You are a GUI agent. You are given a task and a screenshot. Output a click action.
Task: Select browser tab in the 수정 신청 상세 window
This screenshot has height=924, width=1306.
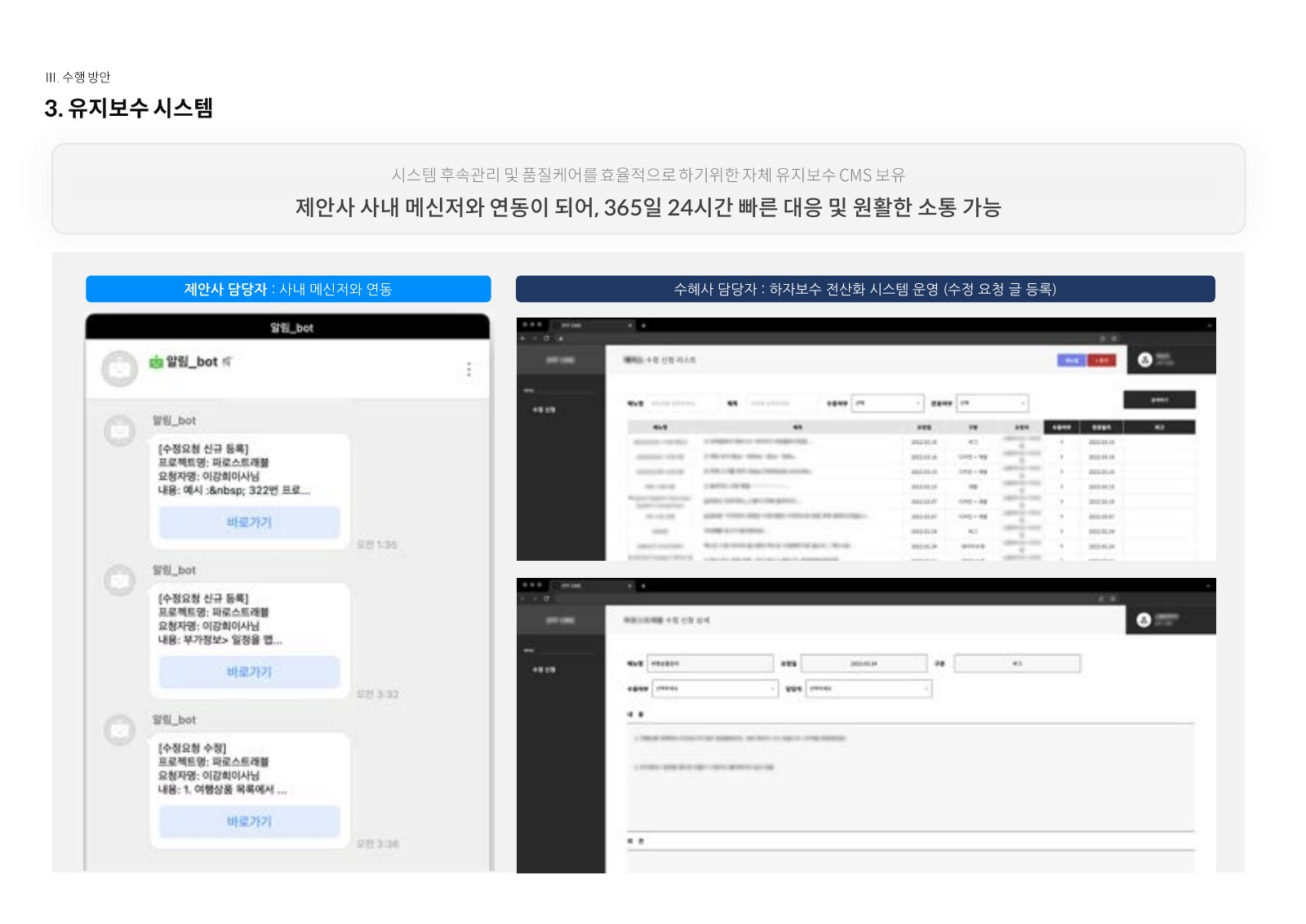592,585
